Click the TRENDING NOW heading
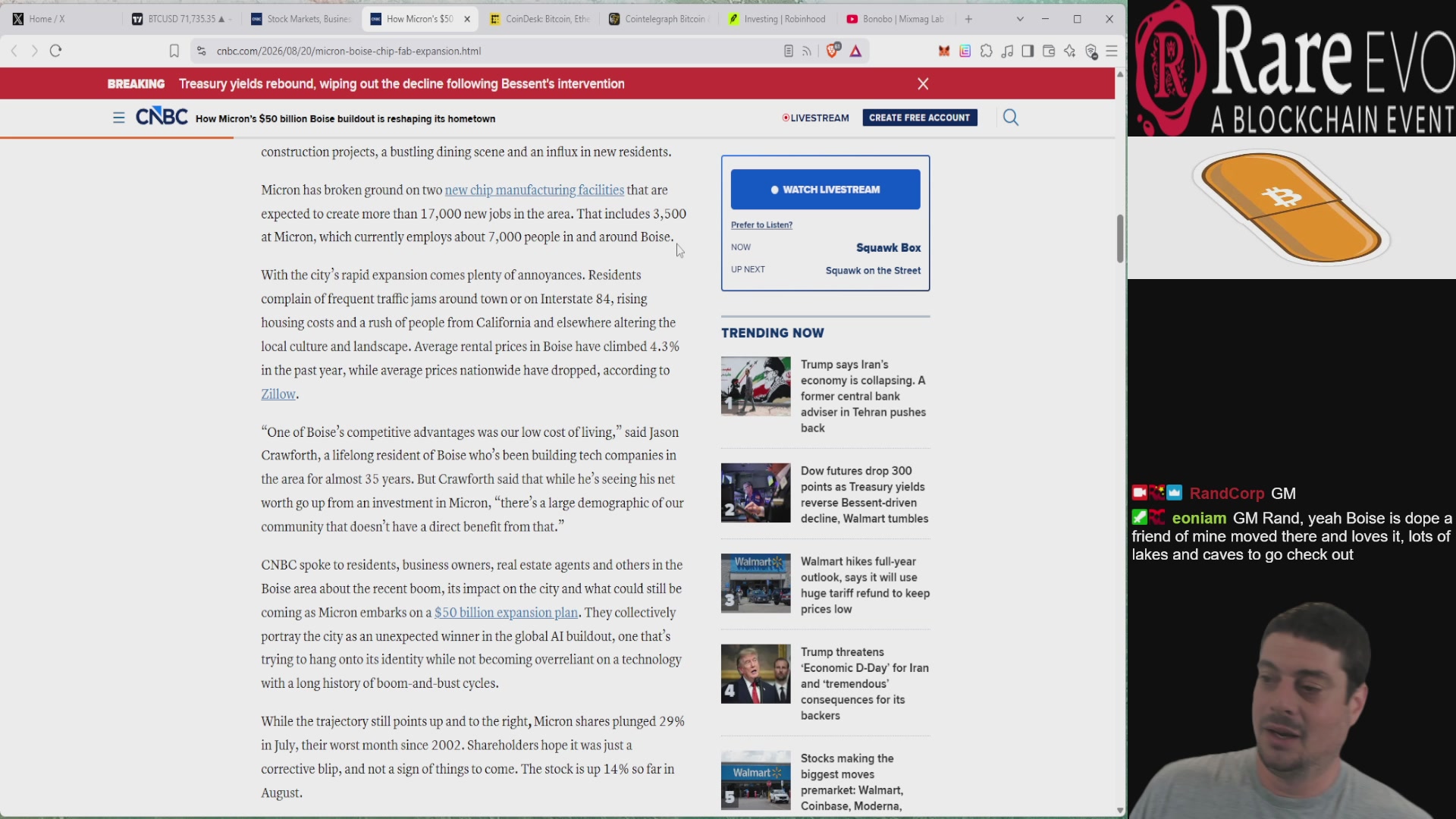The width and height of the screenshot is (1456, 819). (x=772, y=333)
